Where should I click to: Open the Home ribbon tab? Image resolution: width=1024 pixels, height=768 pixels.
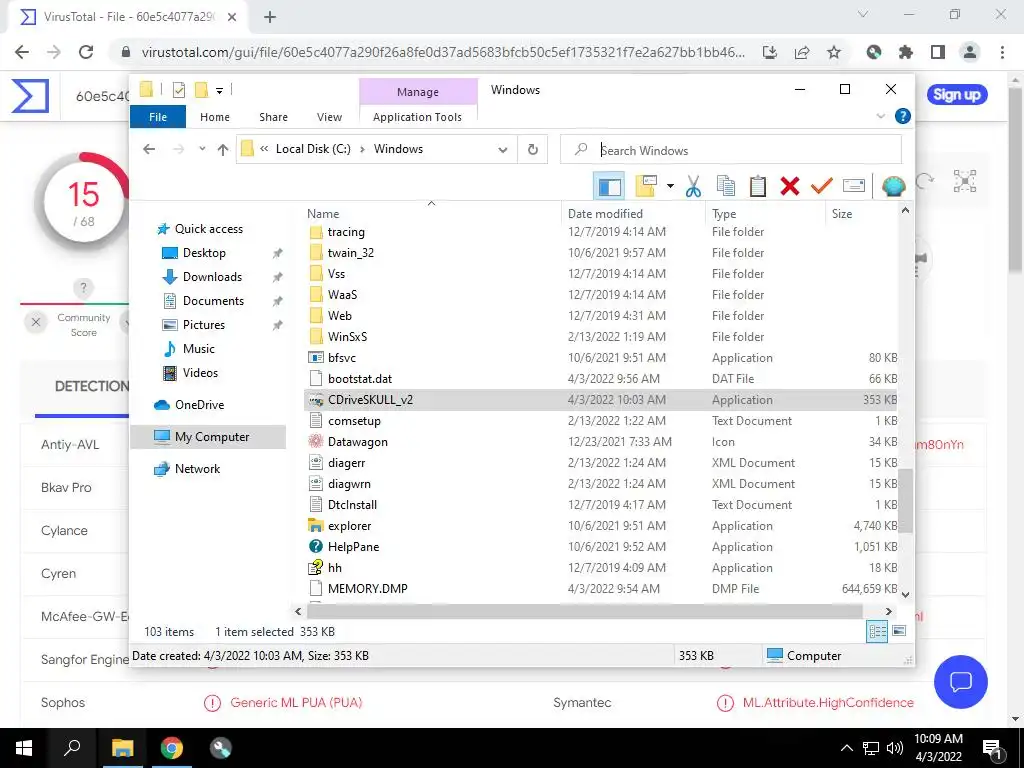tap(215, 117)
